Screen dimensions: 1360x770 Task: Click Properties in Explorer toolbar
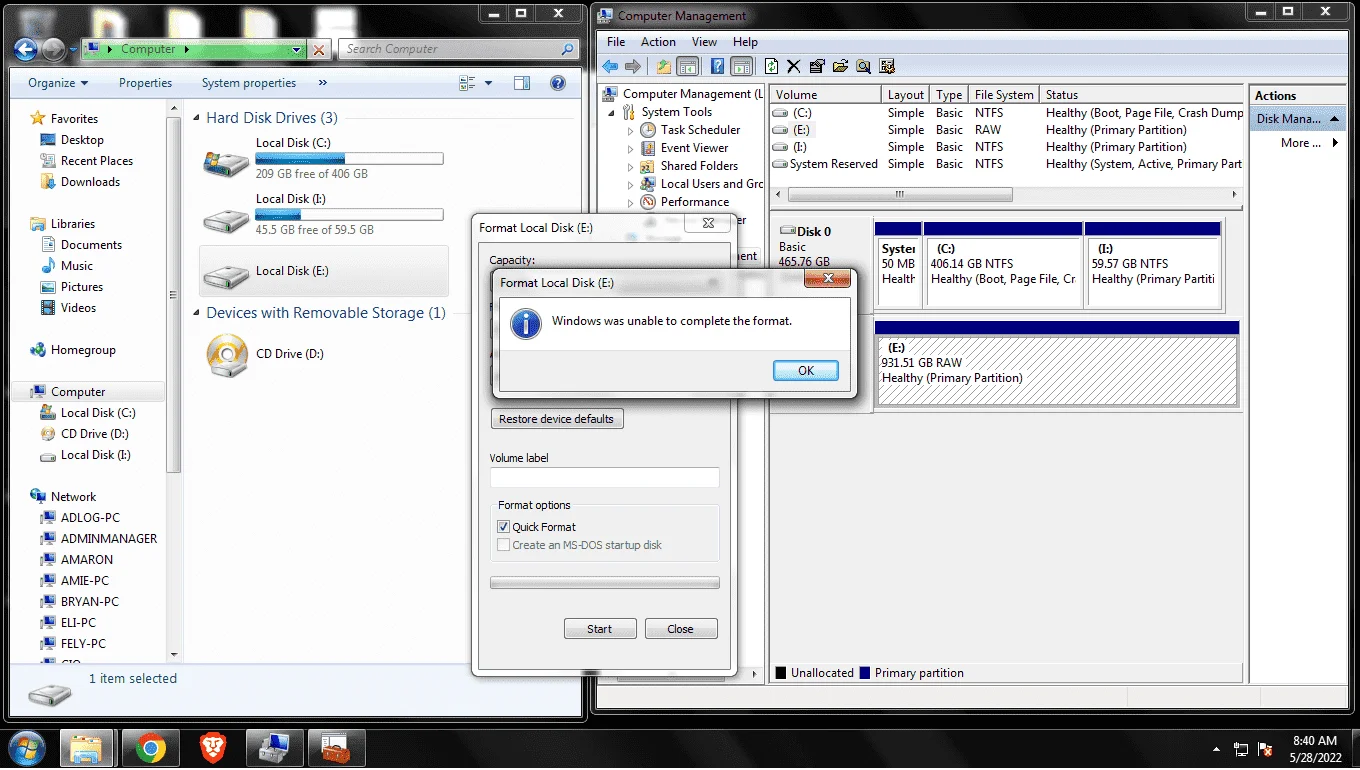145,83
